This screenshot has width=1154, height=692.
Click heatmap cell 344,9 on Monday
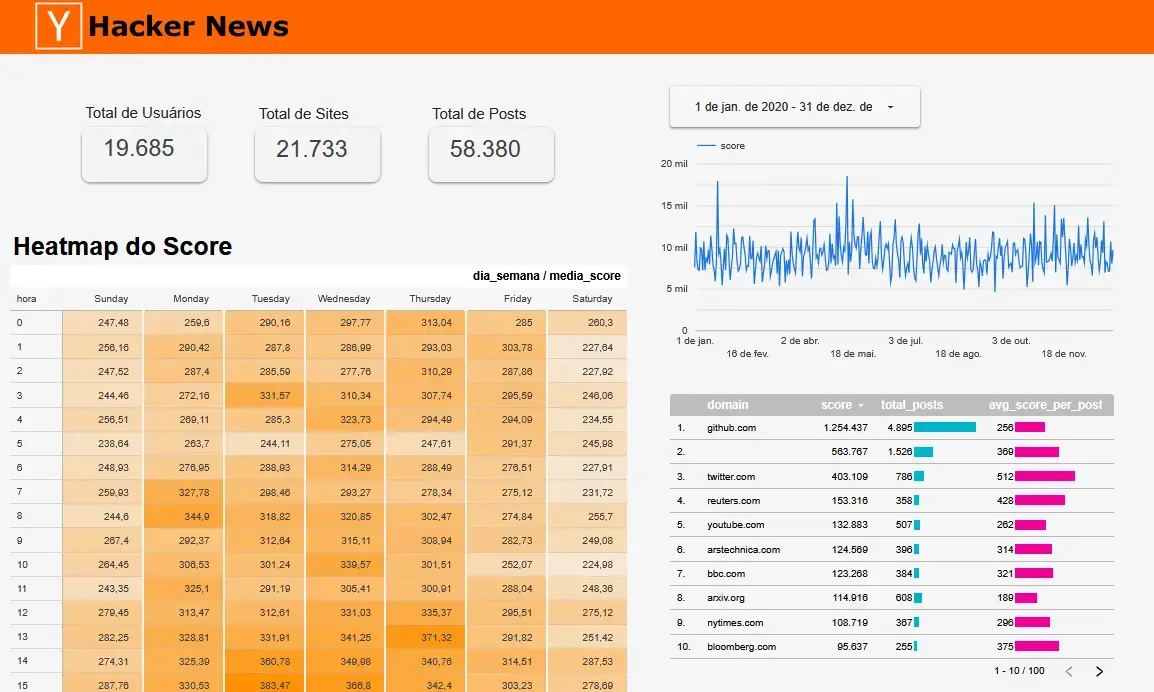coord(184,517)
